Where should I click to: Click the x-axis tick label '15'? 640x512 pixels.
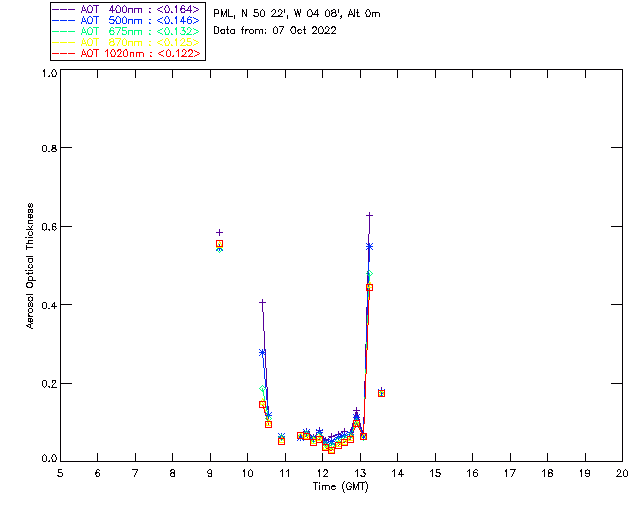(x=435, y=473)
